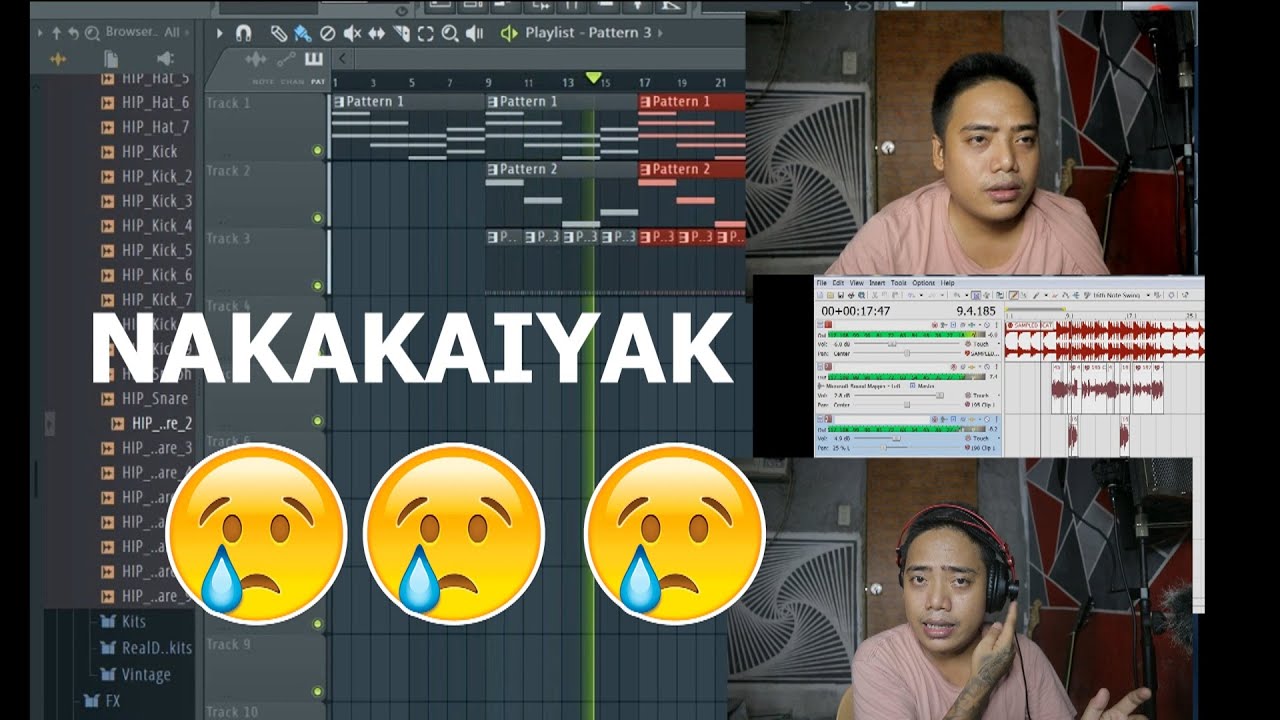Click the Save disk icon in Cakewalk toolbar

coord(841,295)
